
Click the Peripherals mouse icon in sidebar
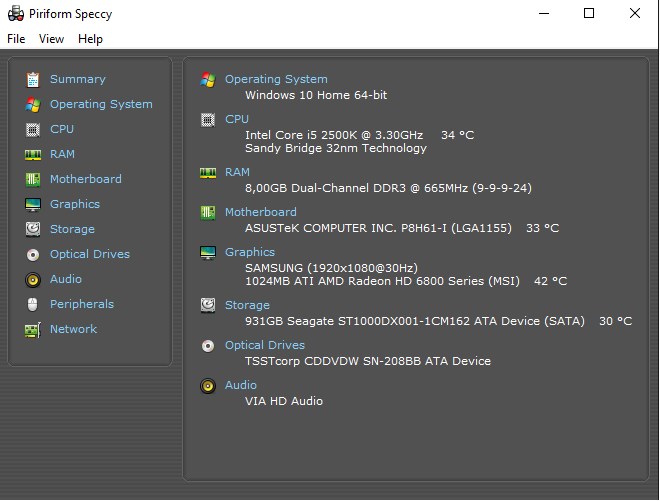(x=32, y=304)
